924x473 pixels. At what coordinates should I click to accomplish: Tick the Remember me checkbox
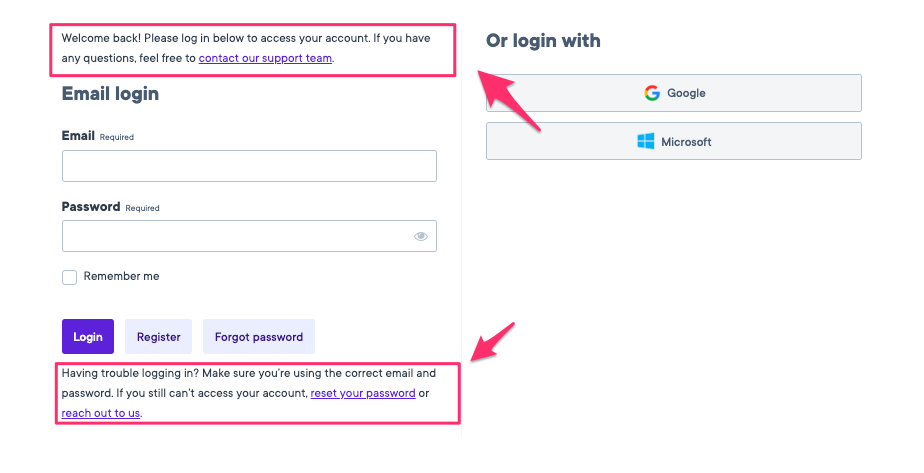click(x=70, y=277)
